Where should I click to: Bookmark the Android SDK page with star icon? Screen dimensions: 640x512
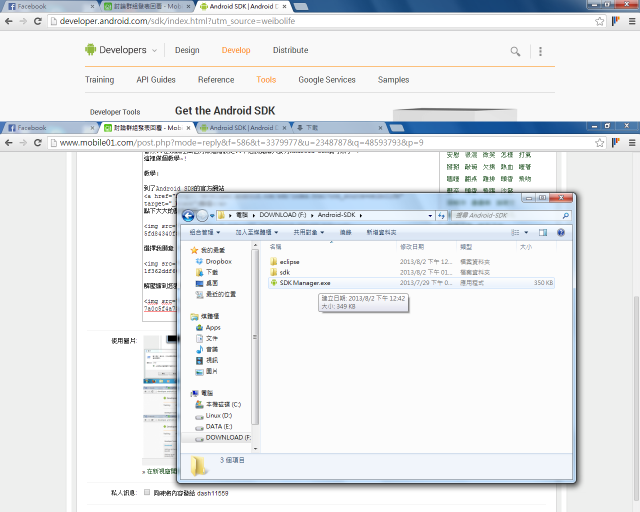tap(600, 21)
